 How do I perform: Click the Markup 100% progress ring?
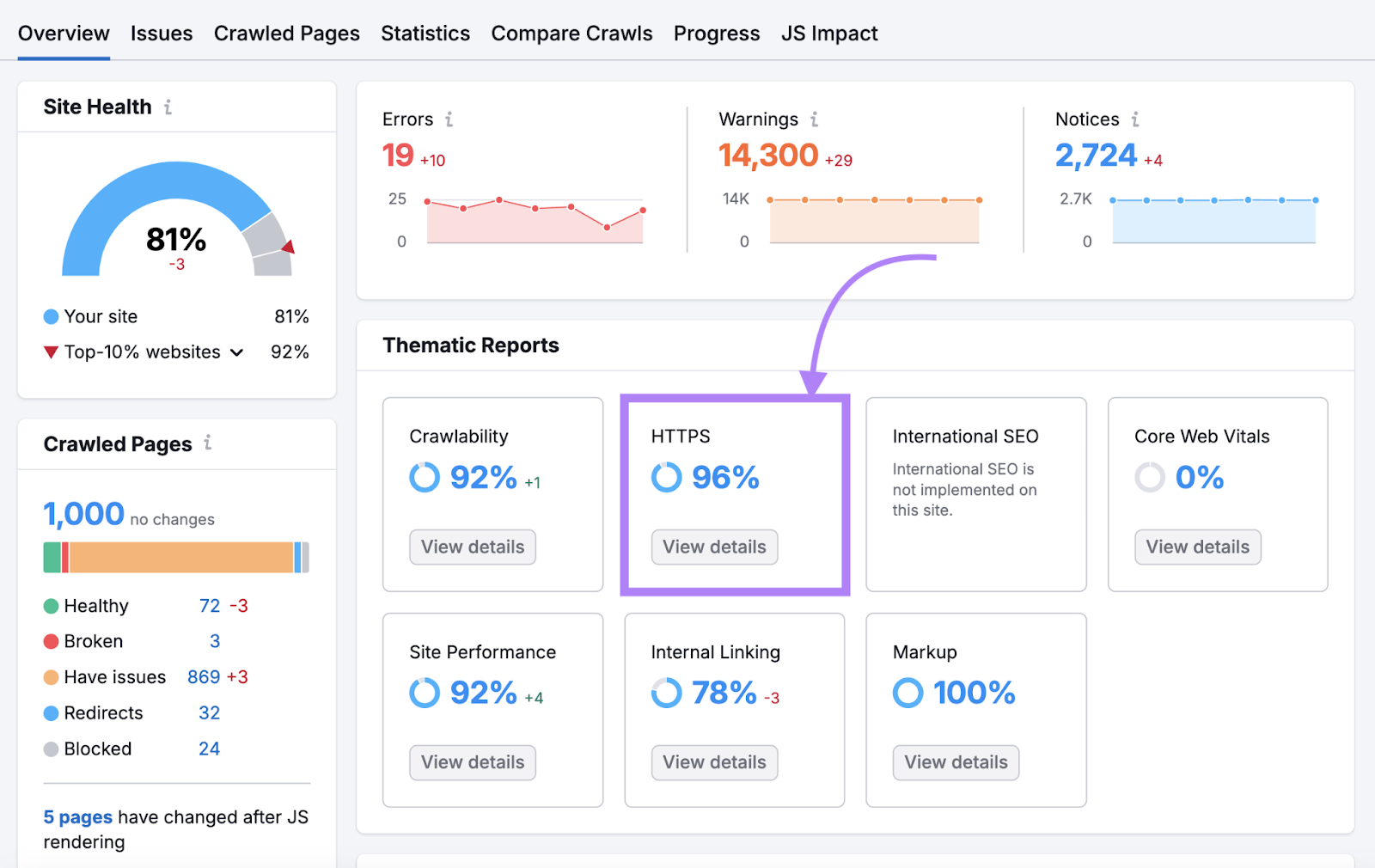click(x=907, y=693)
